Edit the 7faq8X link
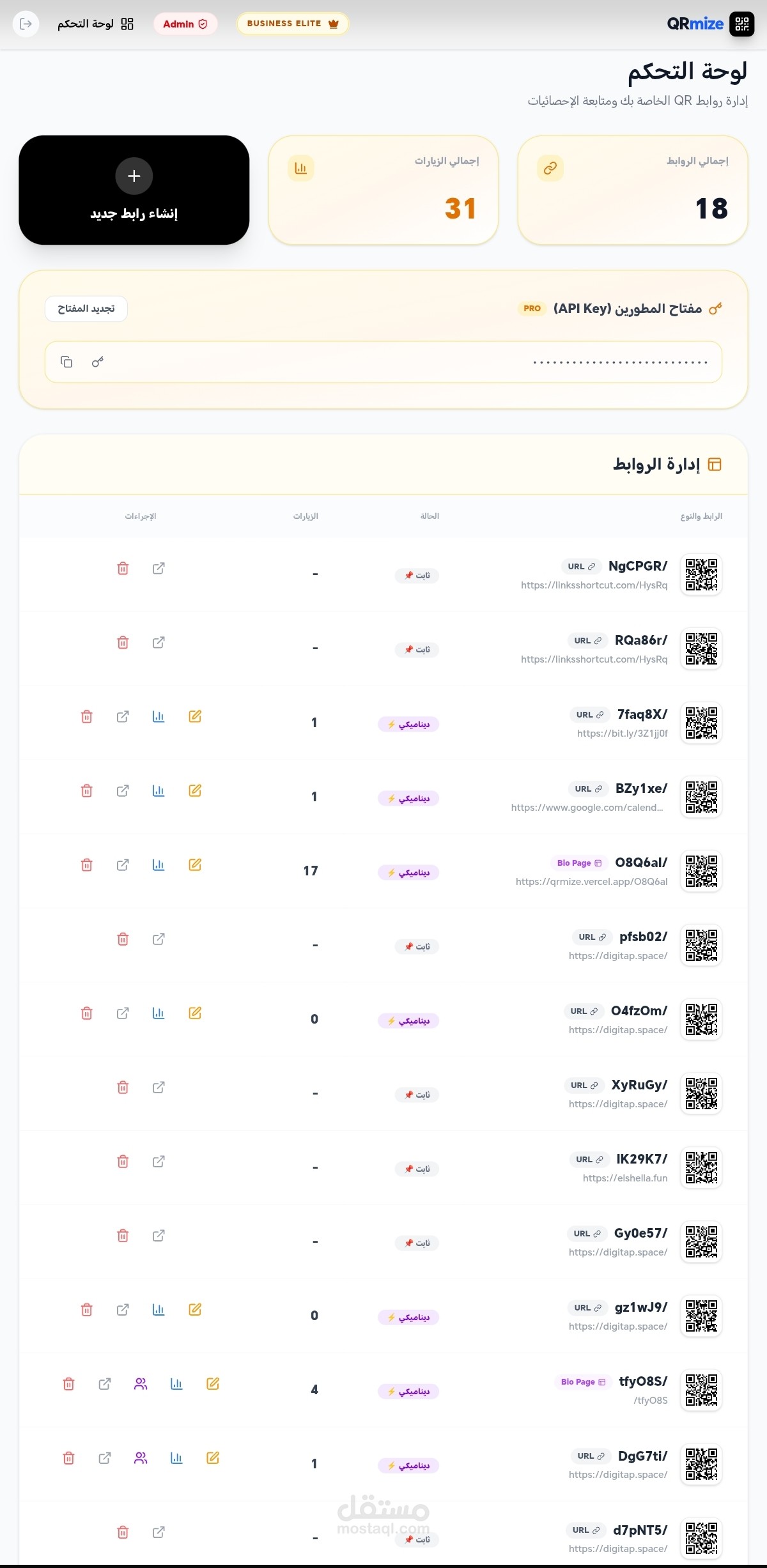 point(195,717)
